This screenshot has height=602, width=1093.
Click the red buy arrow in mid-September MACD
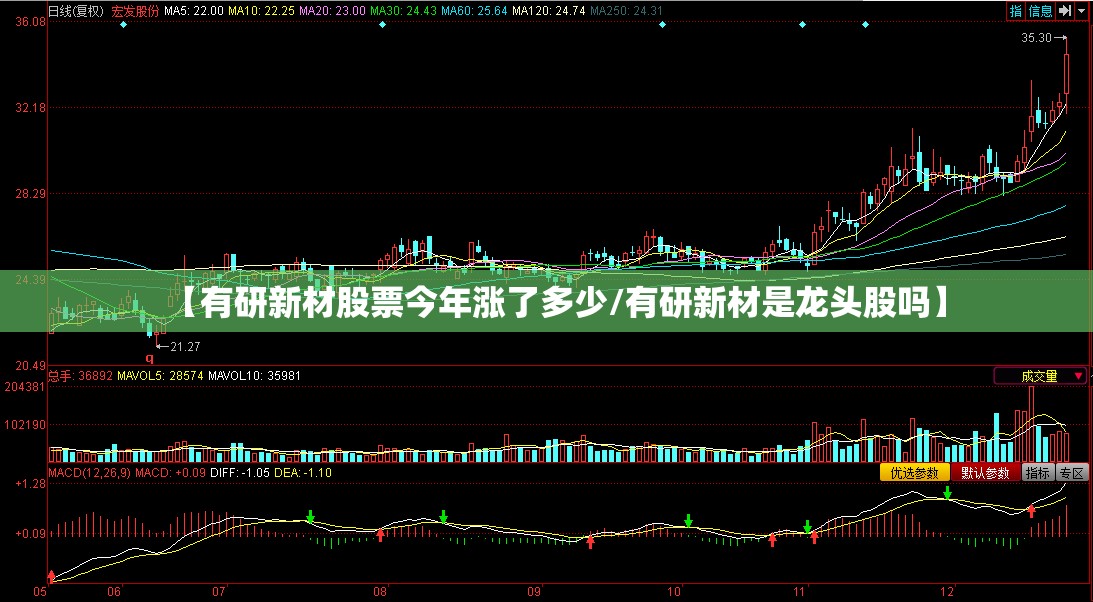590,541
